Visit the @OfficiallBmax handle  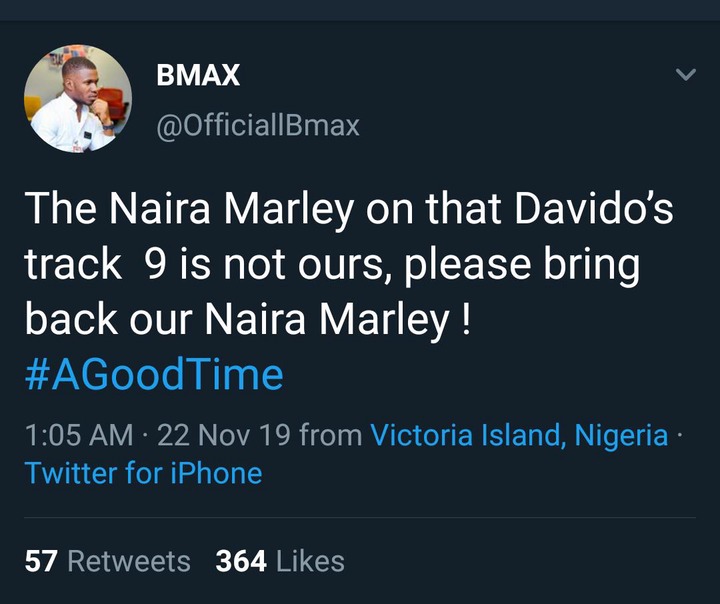pos(258,125)
